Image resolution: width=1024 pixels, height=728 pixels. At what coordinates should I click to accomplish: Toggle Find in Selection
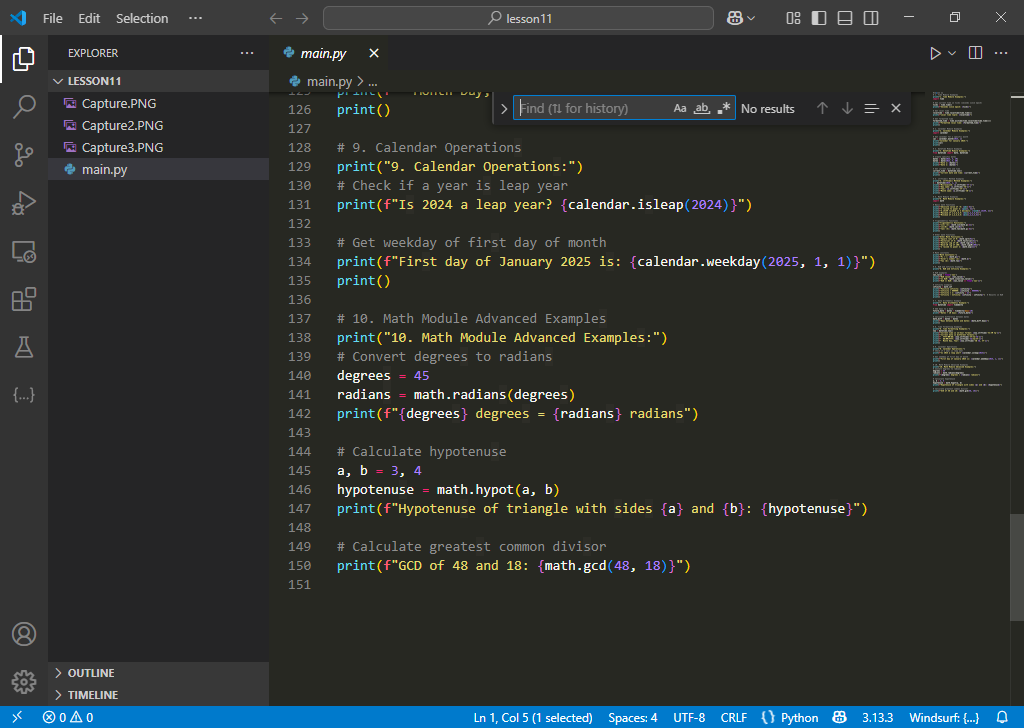click(871, 108)
